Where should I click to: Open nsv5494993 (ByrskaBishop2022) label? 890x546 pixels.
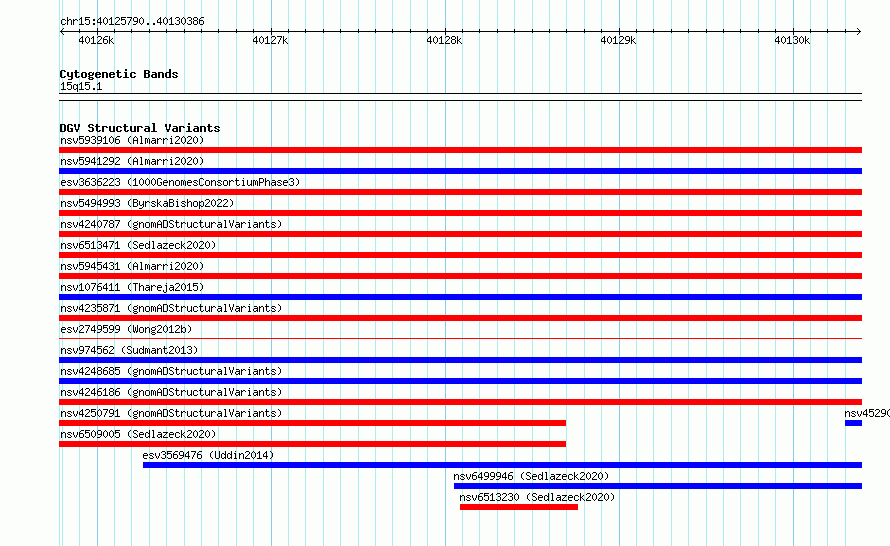point(147,203)
